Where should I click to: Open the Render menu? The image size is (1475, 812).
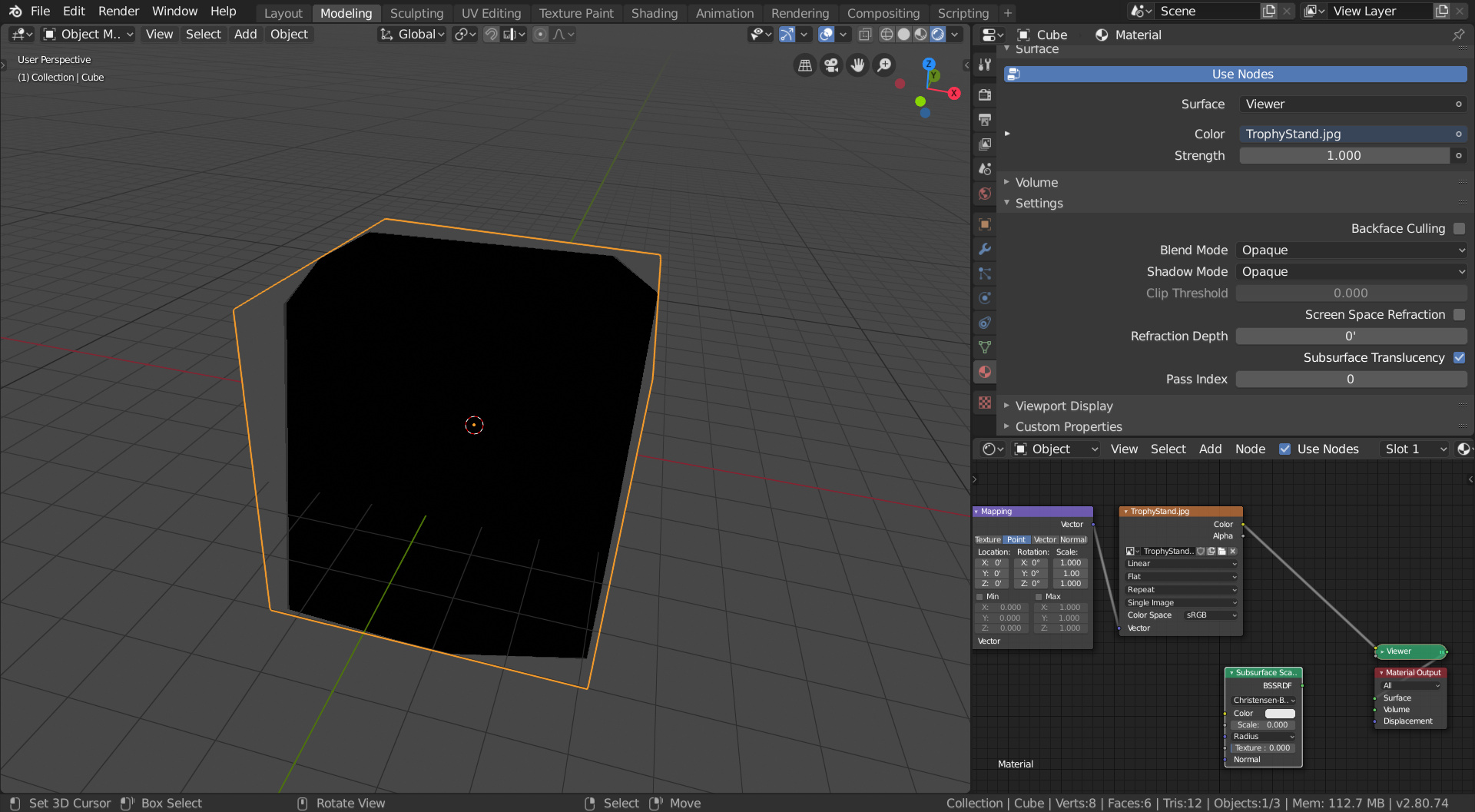pos(118,12)
